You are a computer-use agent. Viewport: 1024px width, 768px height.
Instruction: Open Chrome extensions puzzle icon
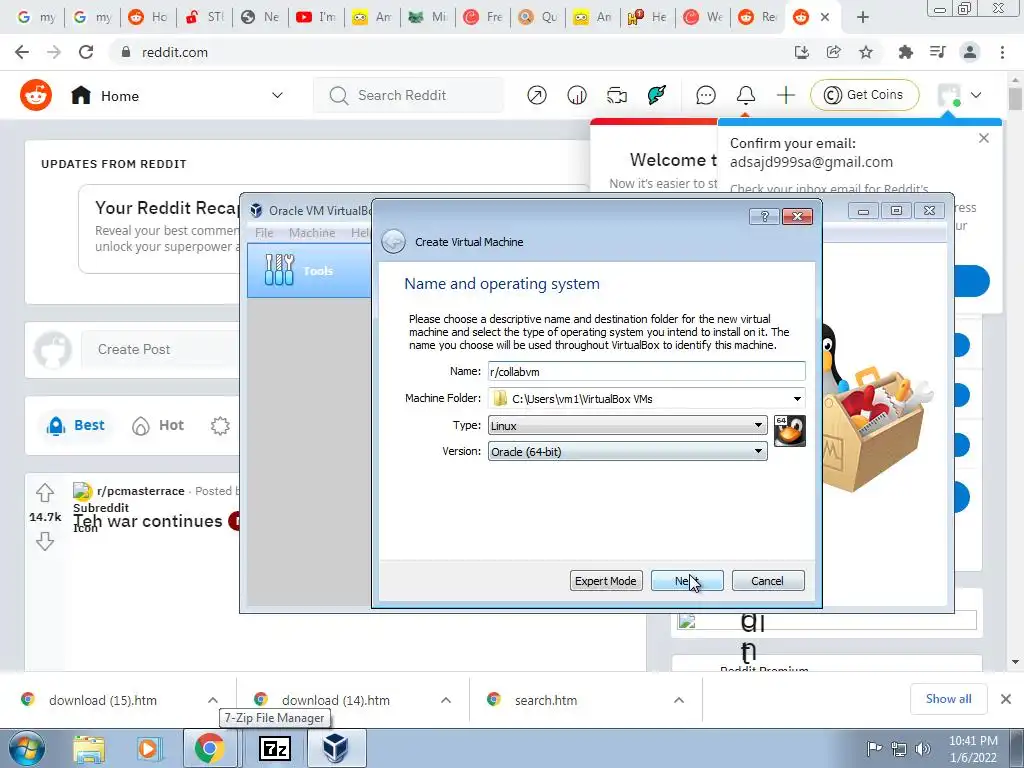[905, 52]
